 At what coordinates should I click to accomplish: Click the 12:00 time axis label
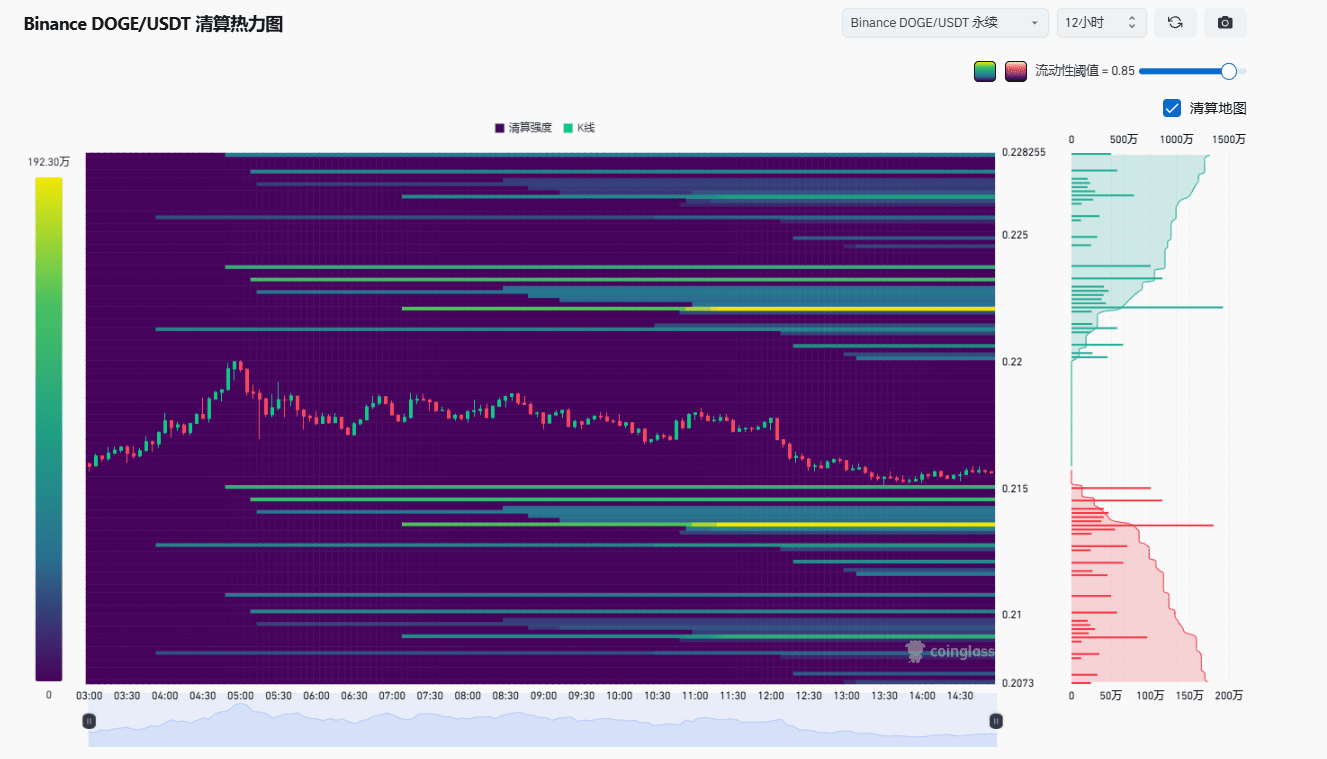pos(771,696)
